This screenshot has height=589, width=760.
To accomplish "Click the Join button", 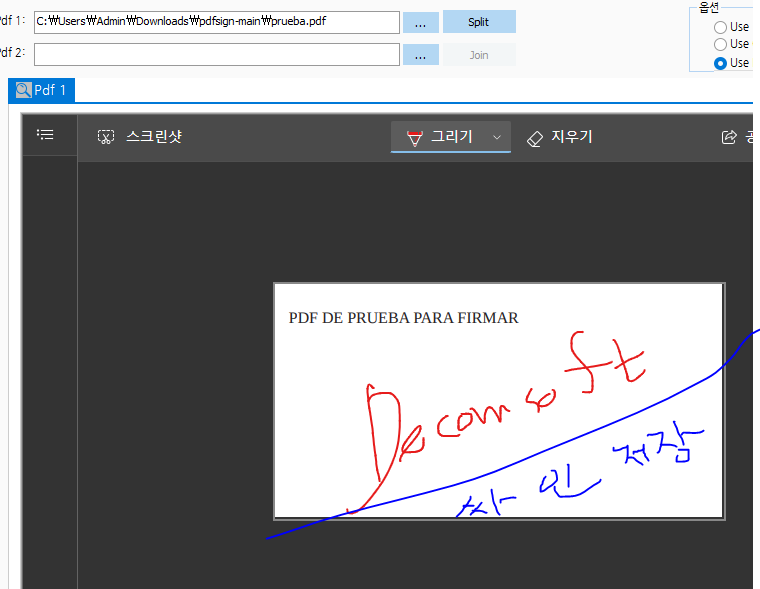I will click(479, 55).
